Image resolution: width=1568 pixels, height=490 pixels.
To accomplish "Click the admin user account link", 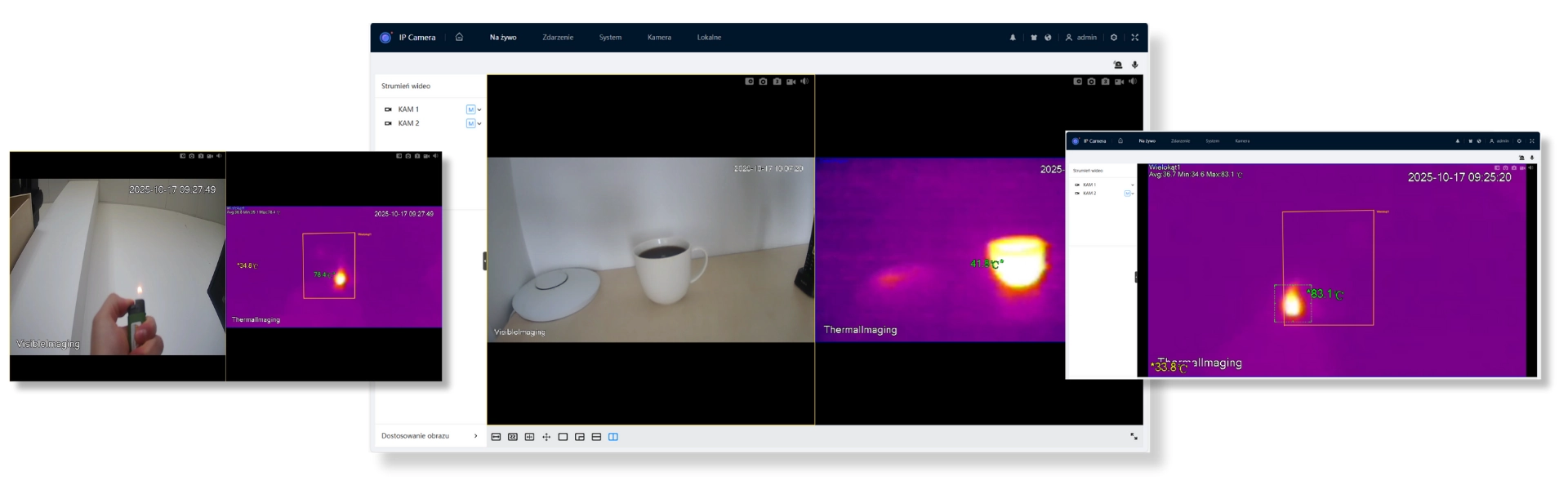I will pyautogui.click(x=1080, y=38).
